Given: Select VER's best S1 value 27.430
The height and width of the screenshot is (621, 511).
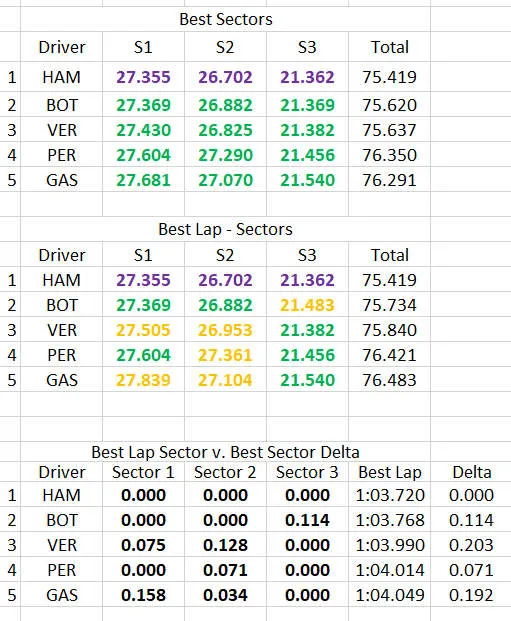Looking at the screenshot, I should click(x=143, y=130).
